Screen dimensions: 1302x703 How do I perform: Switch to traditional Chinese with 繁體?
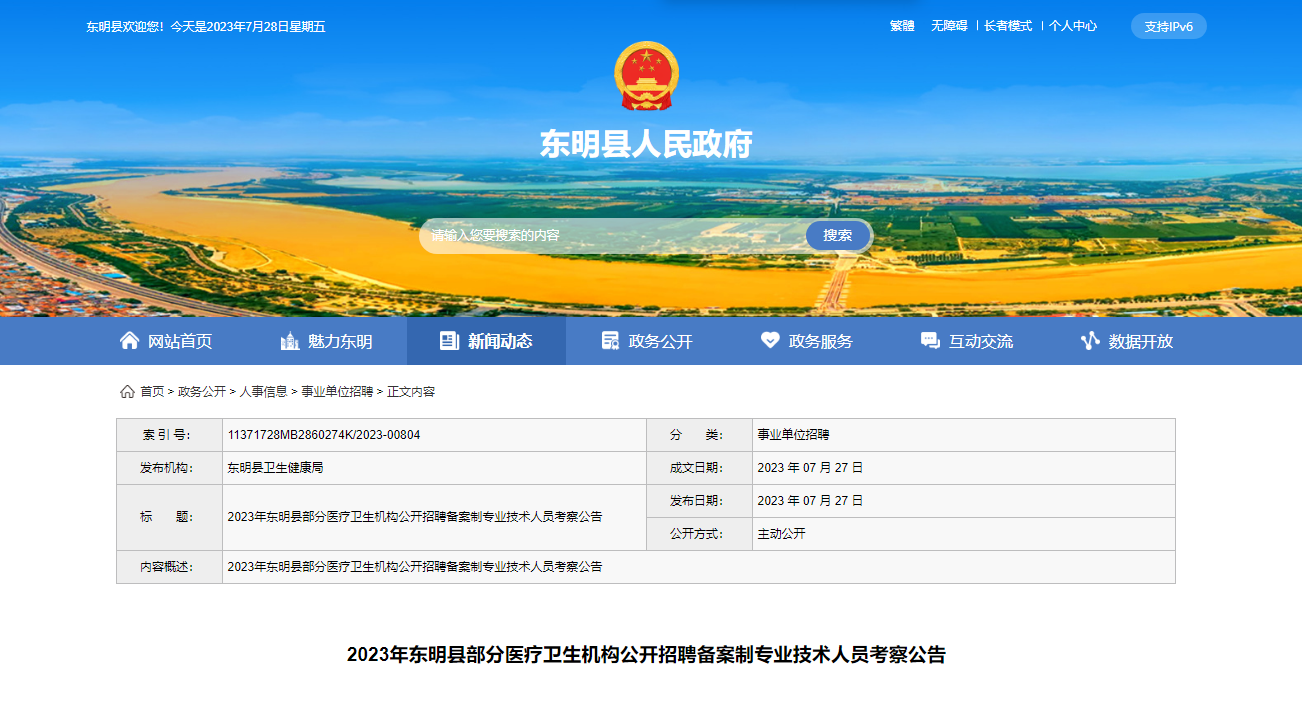(x=902, y=26)
